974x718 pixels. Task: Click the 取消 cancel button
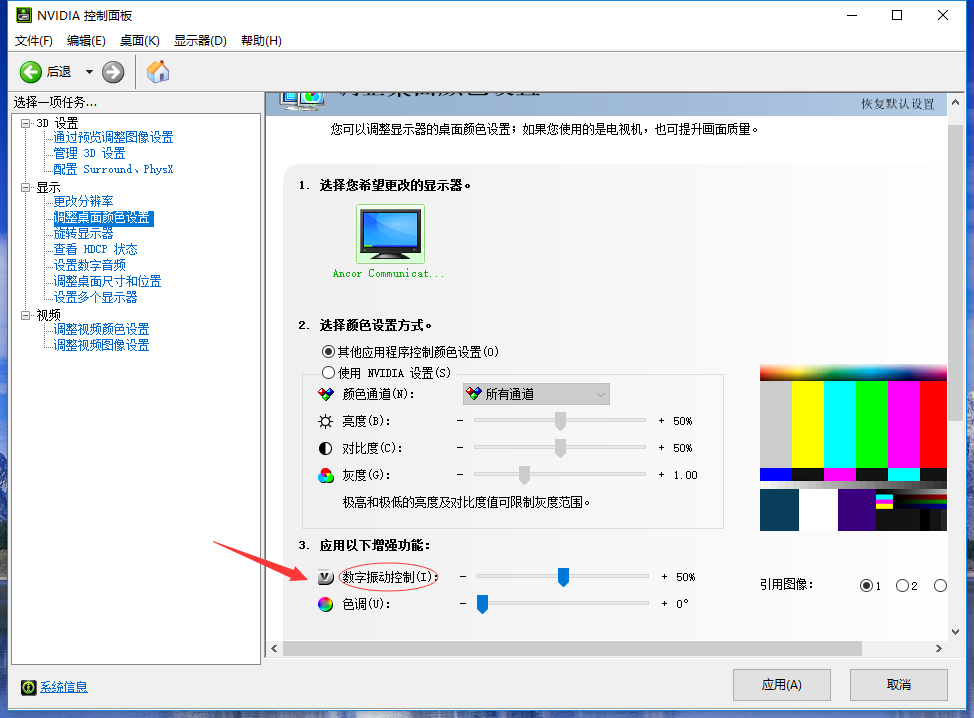[x=899, y=685]
